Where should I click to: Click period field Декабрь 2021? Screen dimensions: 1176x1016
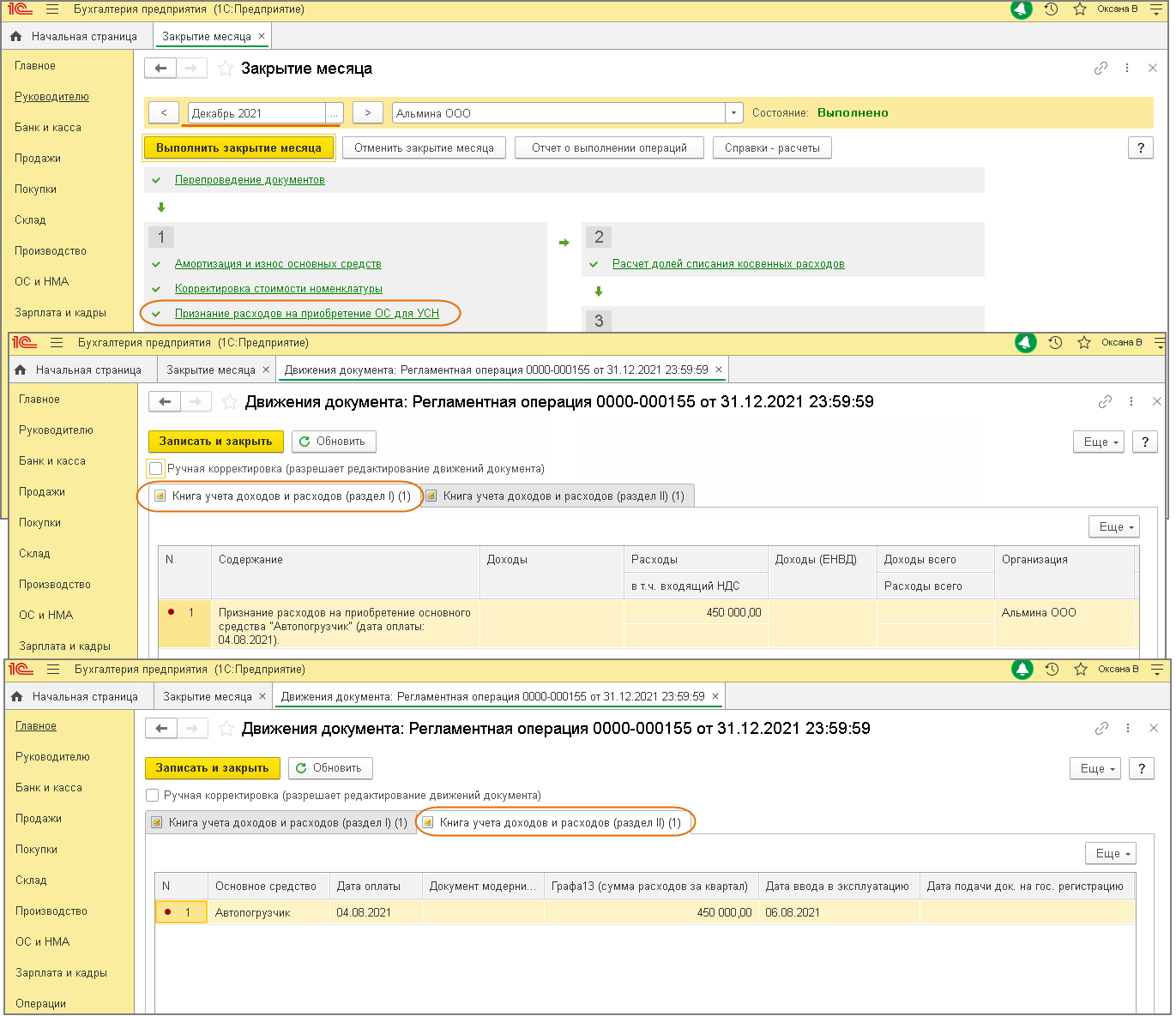[x=256, y=113]
